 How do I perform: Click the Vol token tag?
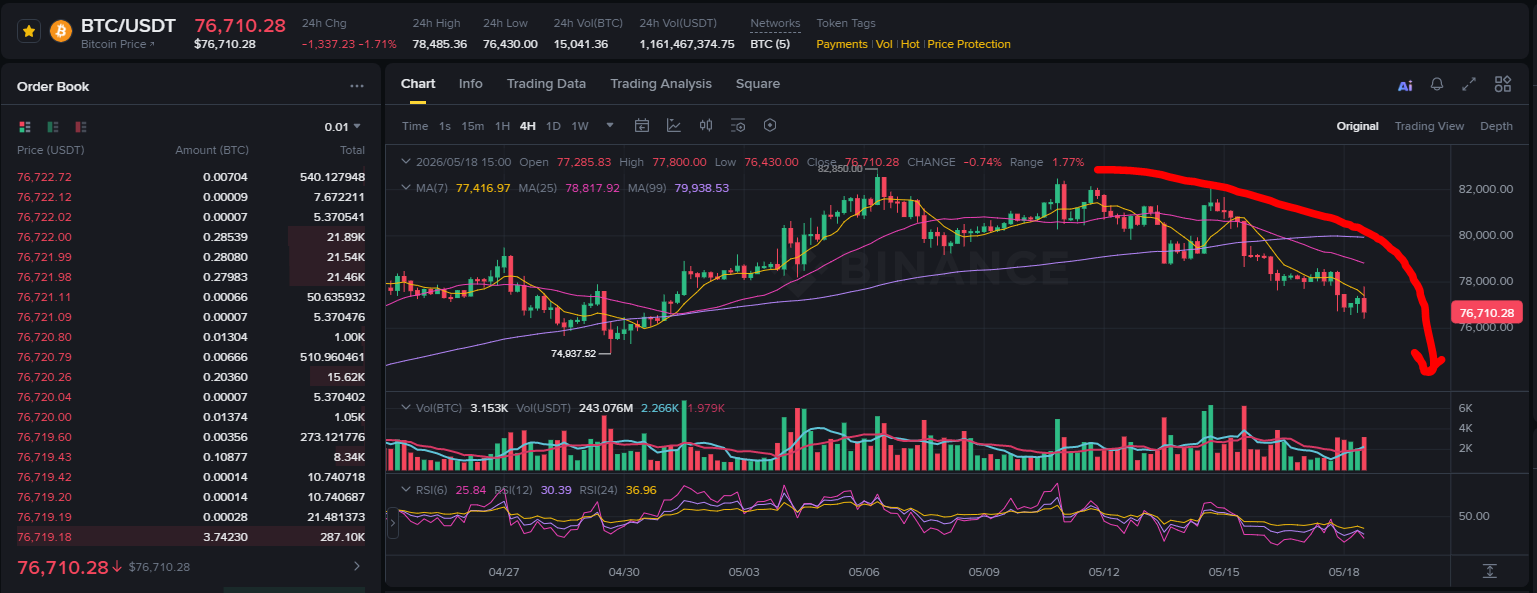[x=884, y=44]
